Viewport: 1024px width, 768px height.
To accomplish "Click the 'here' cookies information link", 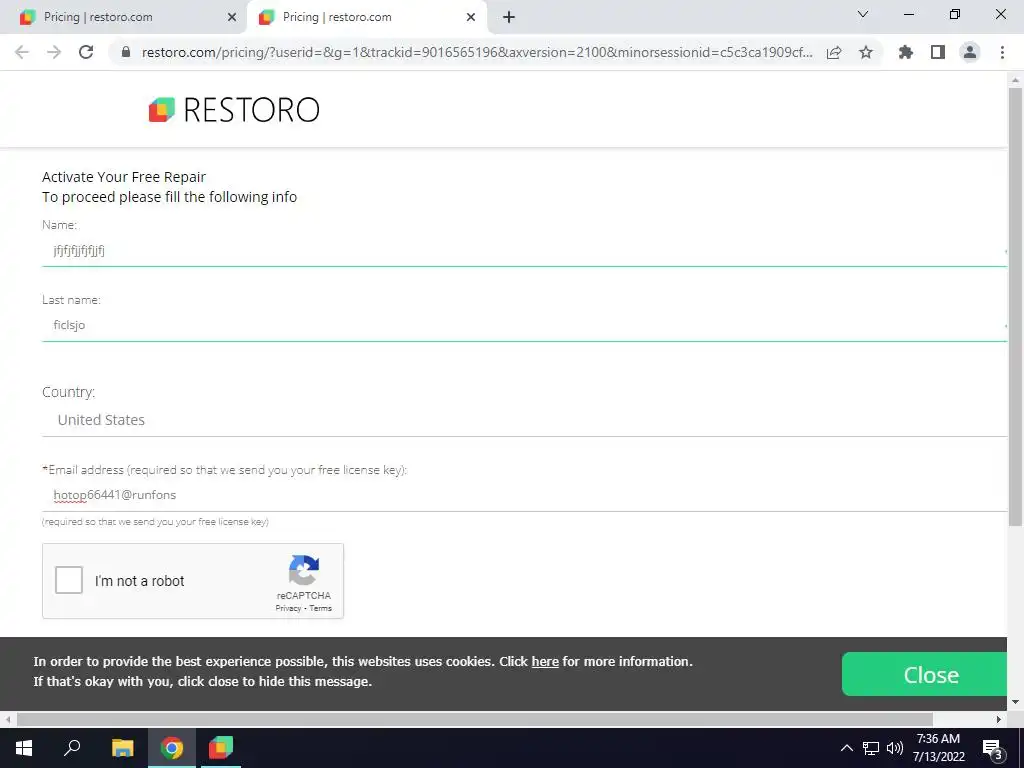I will click(x=545, y=662).
